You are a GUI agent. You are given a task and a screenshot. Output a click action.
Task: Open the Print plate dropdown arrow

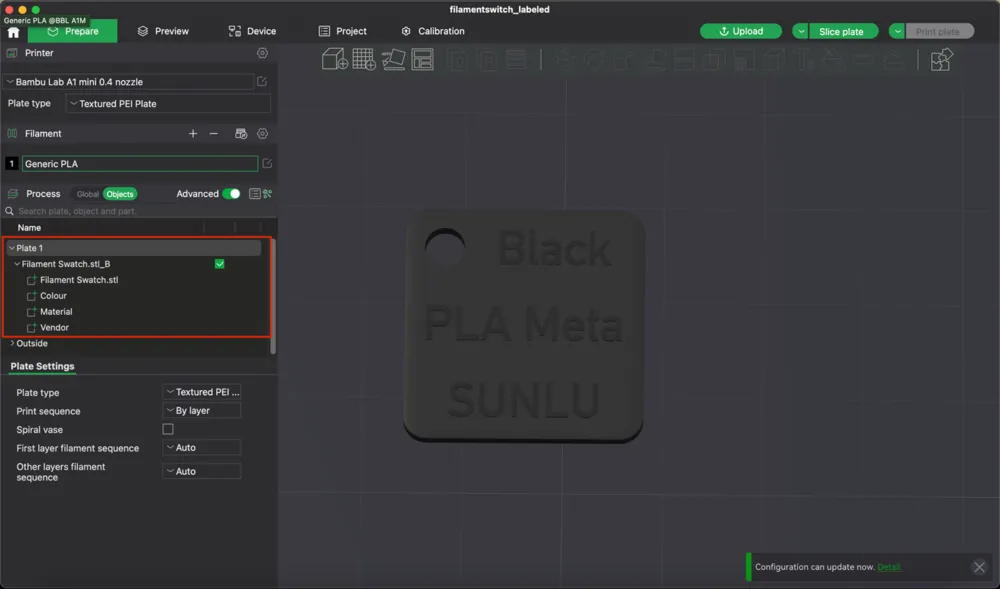[x=897, y=31]
